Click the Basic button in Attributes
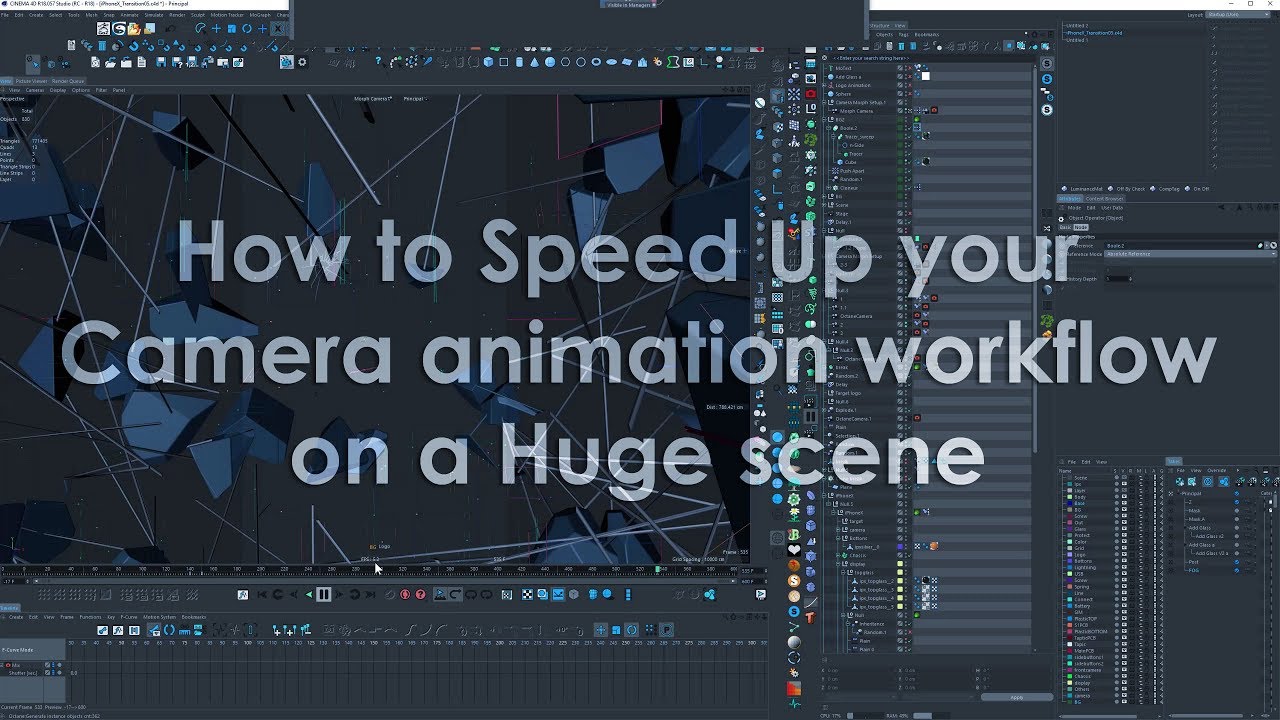The image size is (1280, 720). tap(1065, 227)
